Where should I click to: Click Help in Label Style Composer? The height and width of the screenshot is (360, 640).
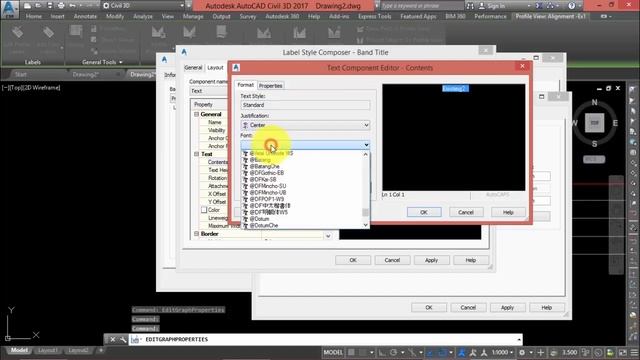point(471,260)
